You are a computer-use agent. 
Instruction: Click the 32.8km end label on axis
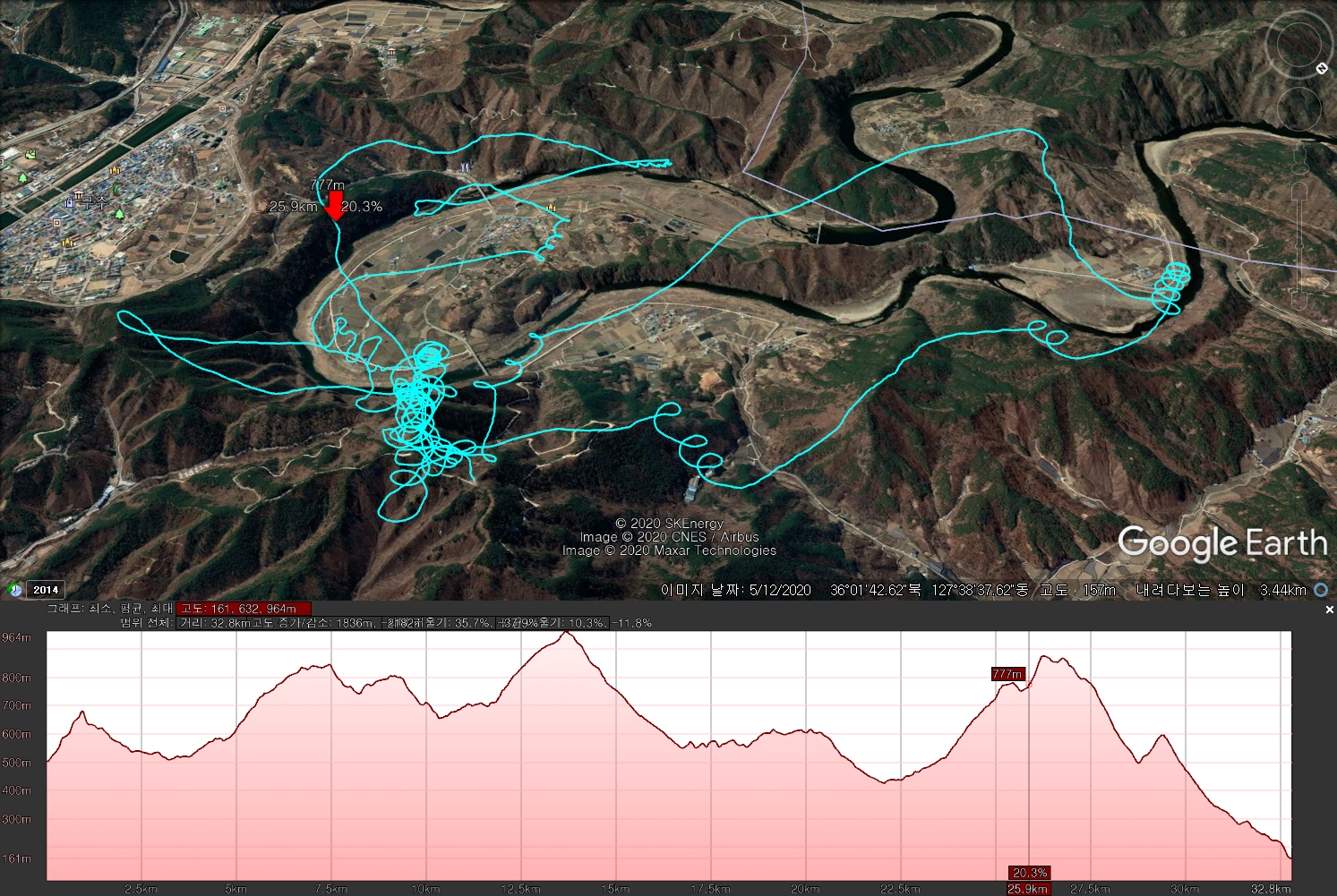tap(1271, 889)
